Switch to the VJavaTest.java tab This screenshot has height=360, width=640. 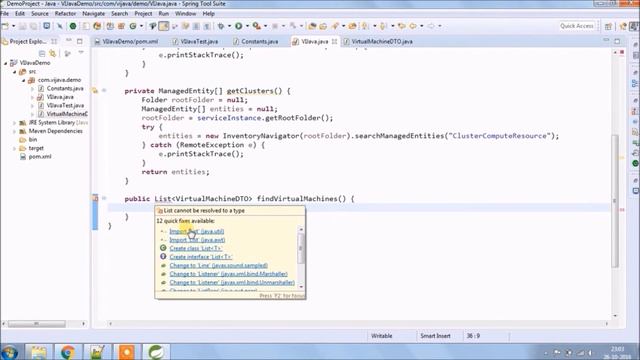pyautogui.click(x=195, y=41)
